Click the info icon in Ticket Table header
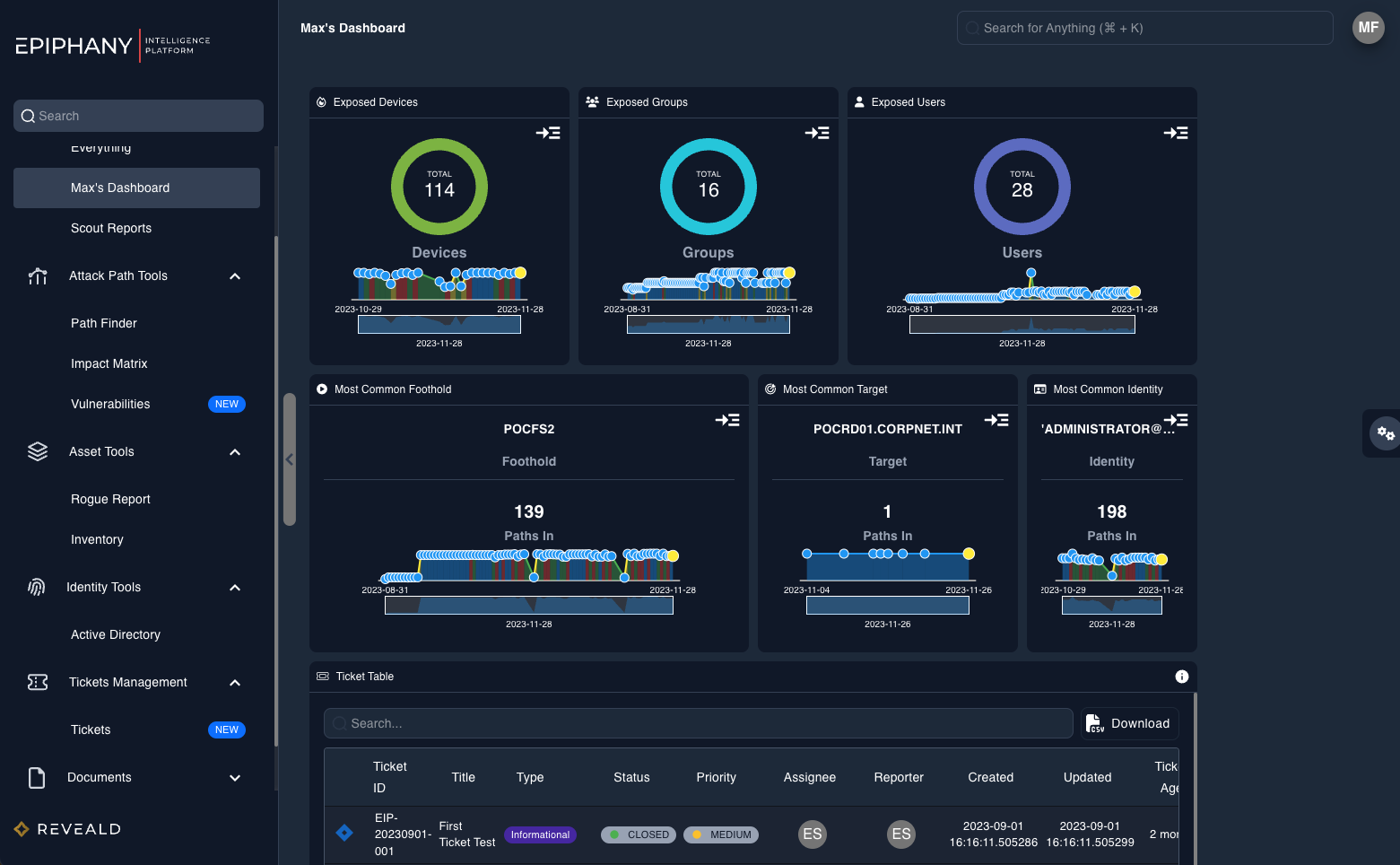Screen dimensions: 1400x865 point(1182,676)
